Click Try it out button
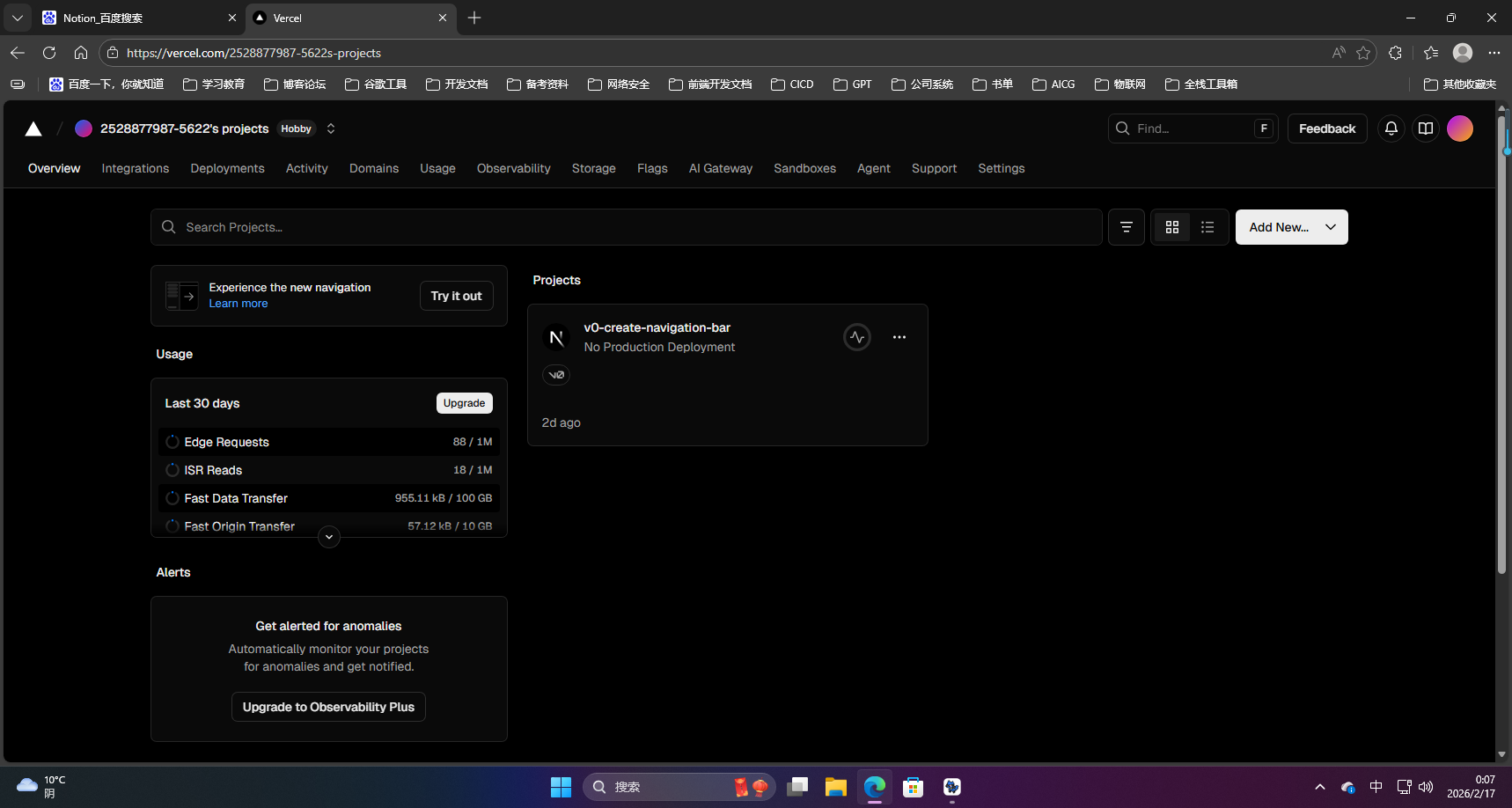 coord(457,296)
